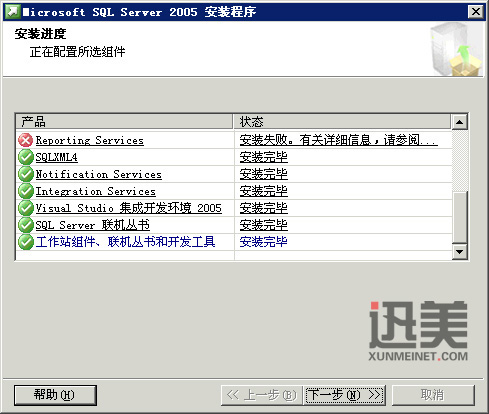The width and height of the screenshot is (489, 414).
Task: Open the Integration Services product link
Action: click(x=96, y=191)
